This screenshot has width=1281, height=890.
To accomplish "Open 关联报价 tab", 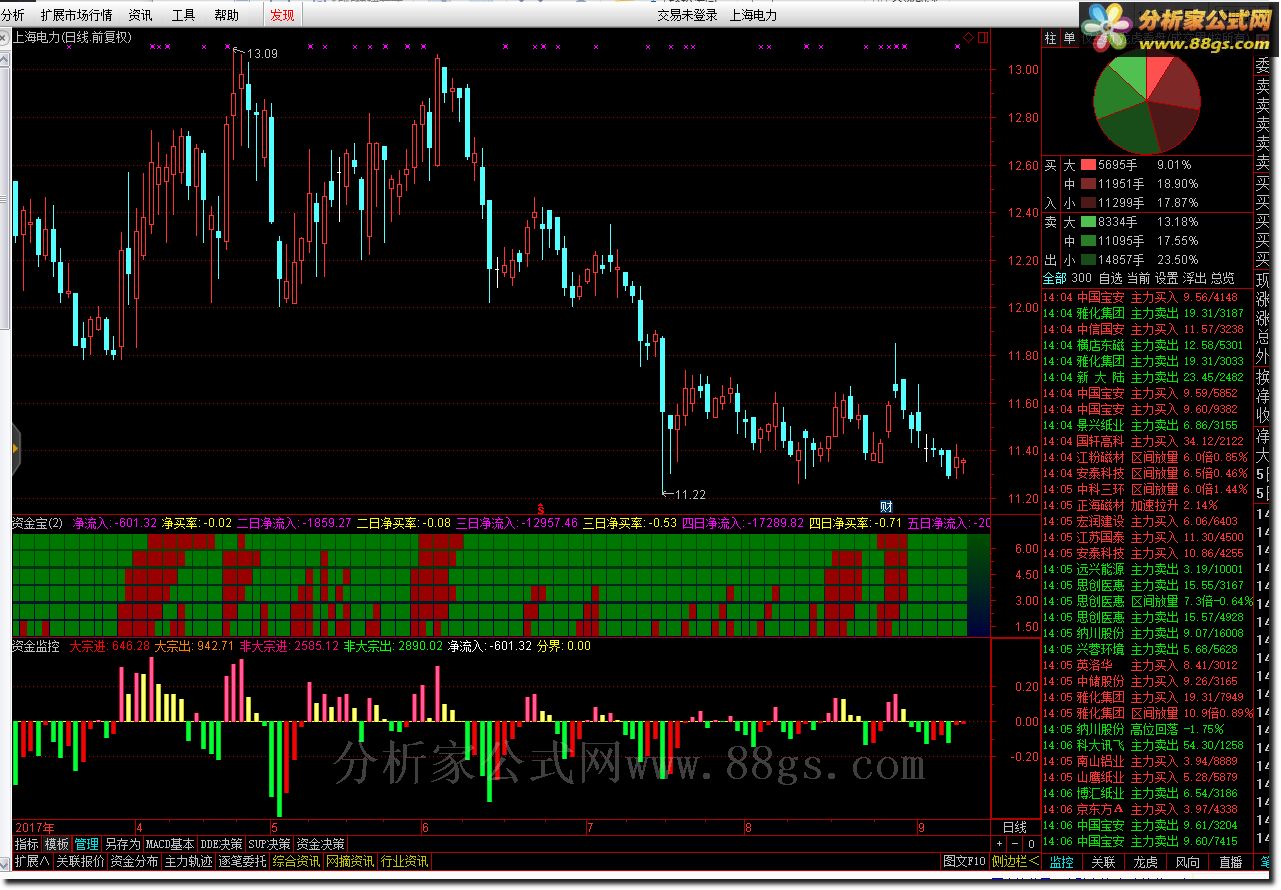I will click(x=80, y=861).
